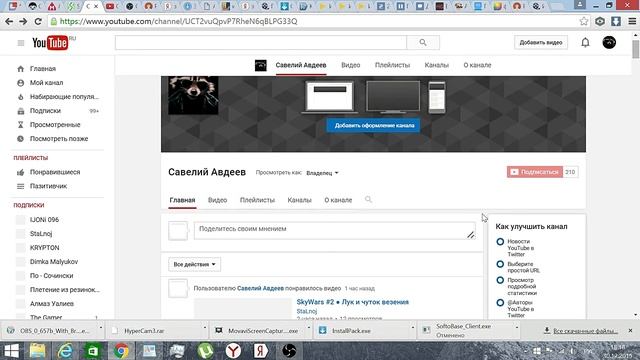Open uTorrent from the taskbar
Image resolution: width=640 pixels, height=360 pixels.
click(x=205, y=351)
